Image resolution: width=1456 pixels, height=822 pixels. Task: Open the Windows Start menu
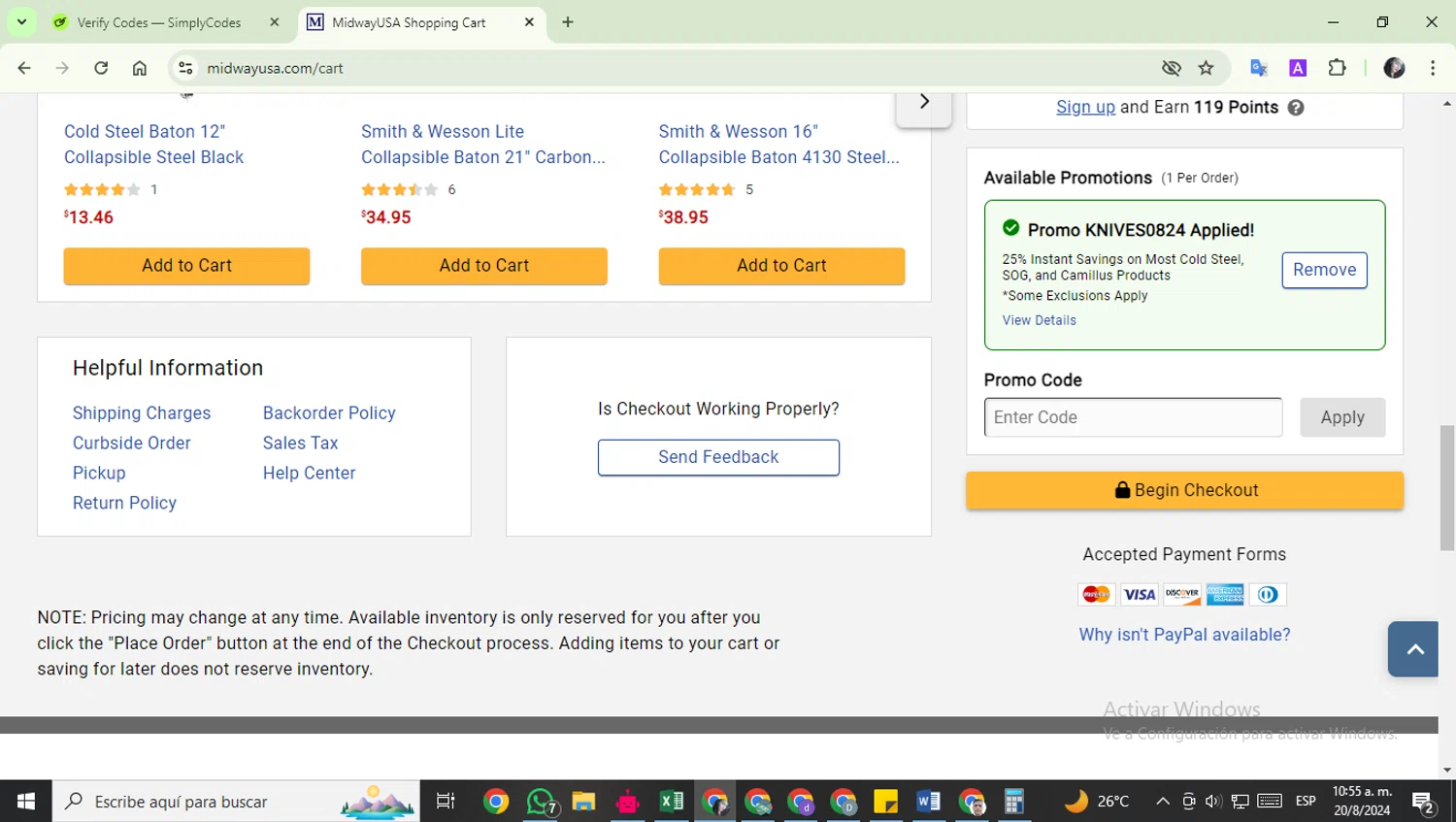[x=26, y=802]
